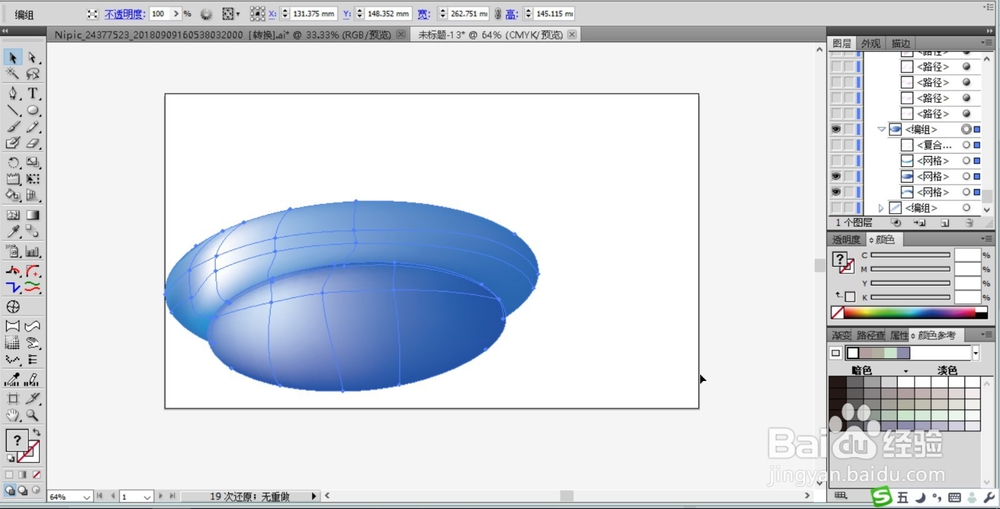Select the Type tool
Viewport: 1000px width, 509px height.
(33, 93)
